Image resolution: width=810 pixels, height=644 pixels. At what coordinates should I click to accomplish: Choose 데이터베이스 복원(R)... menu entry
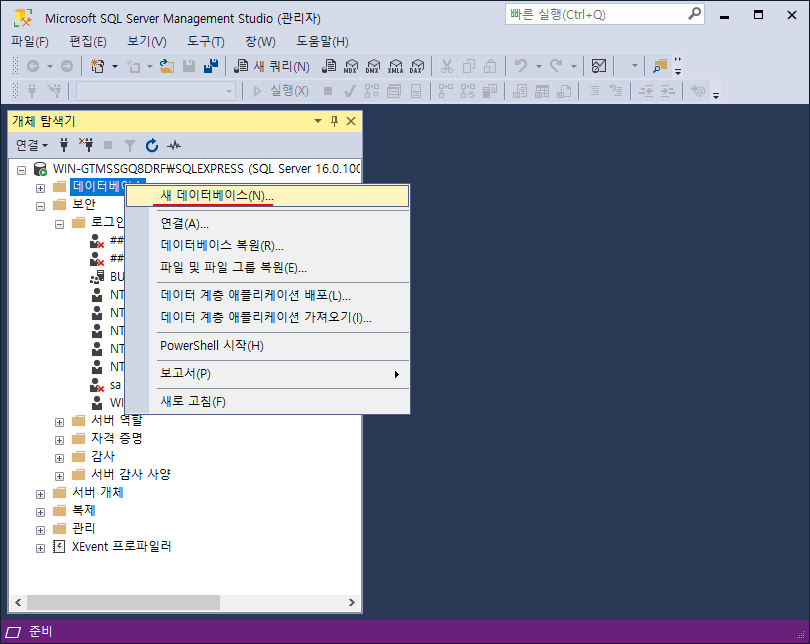(x=268, y=246)
